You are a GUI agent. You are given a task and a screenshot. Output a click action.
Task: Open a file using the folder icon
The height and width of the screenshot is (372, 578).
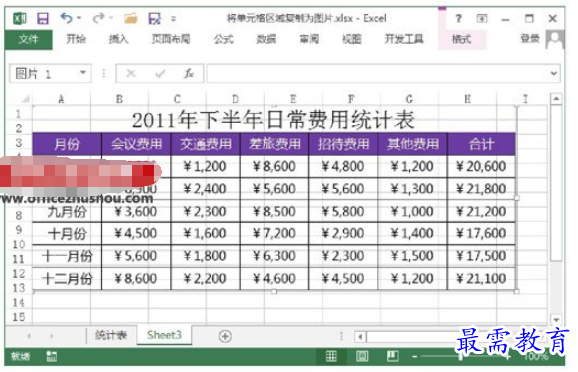(130, 18)
